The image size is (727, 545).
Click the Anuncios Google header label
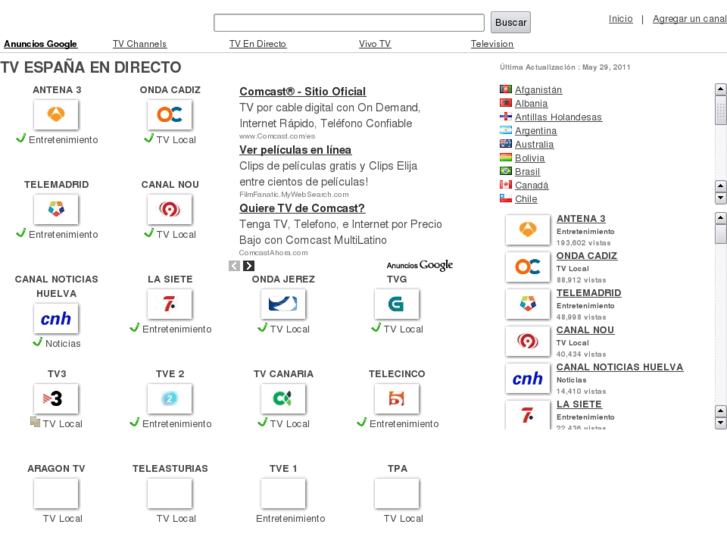pyautogui.click(x=40, y=44)
